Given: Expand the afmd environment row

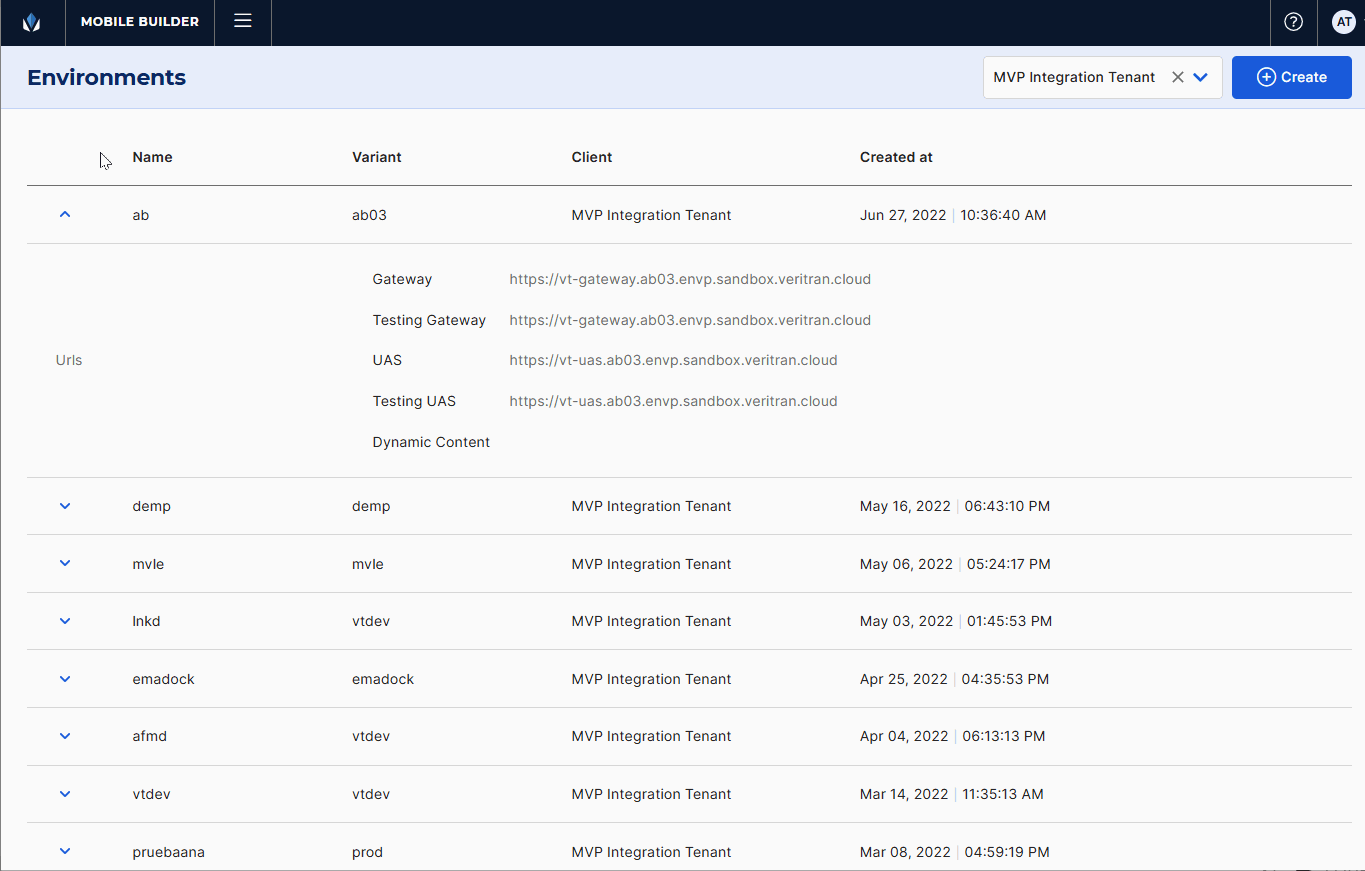Looking at the screenshot, I should [x=65, y=736].
